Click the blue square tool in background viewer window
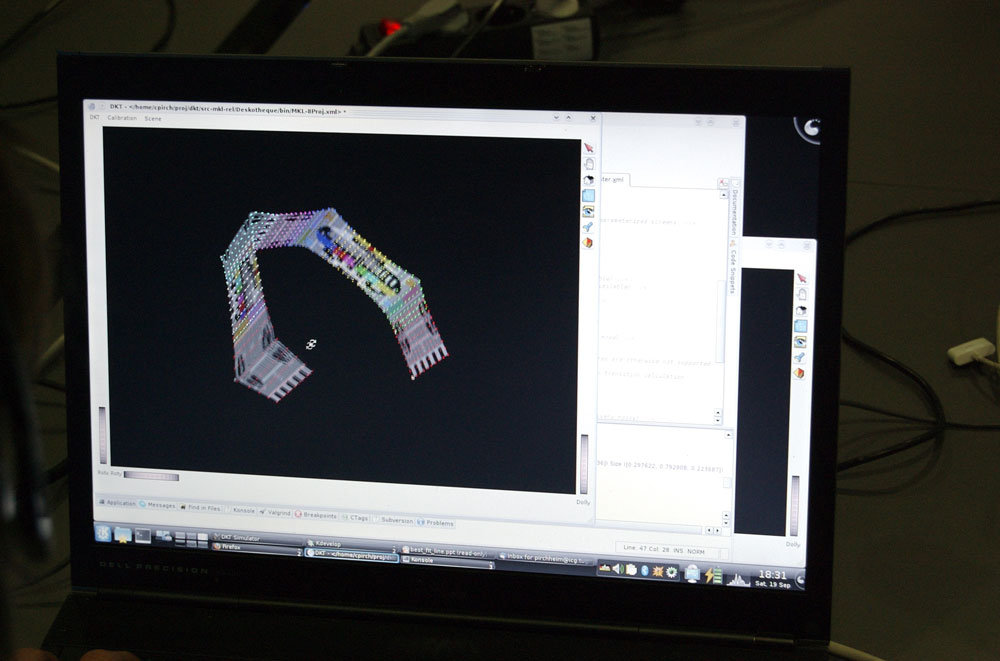Viewport: 1000px width, 661px height. pyautogui.click(x=801, y=326)
